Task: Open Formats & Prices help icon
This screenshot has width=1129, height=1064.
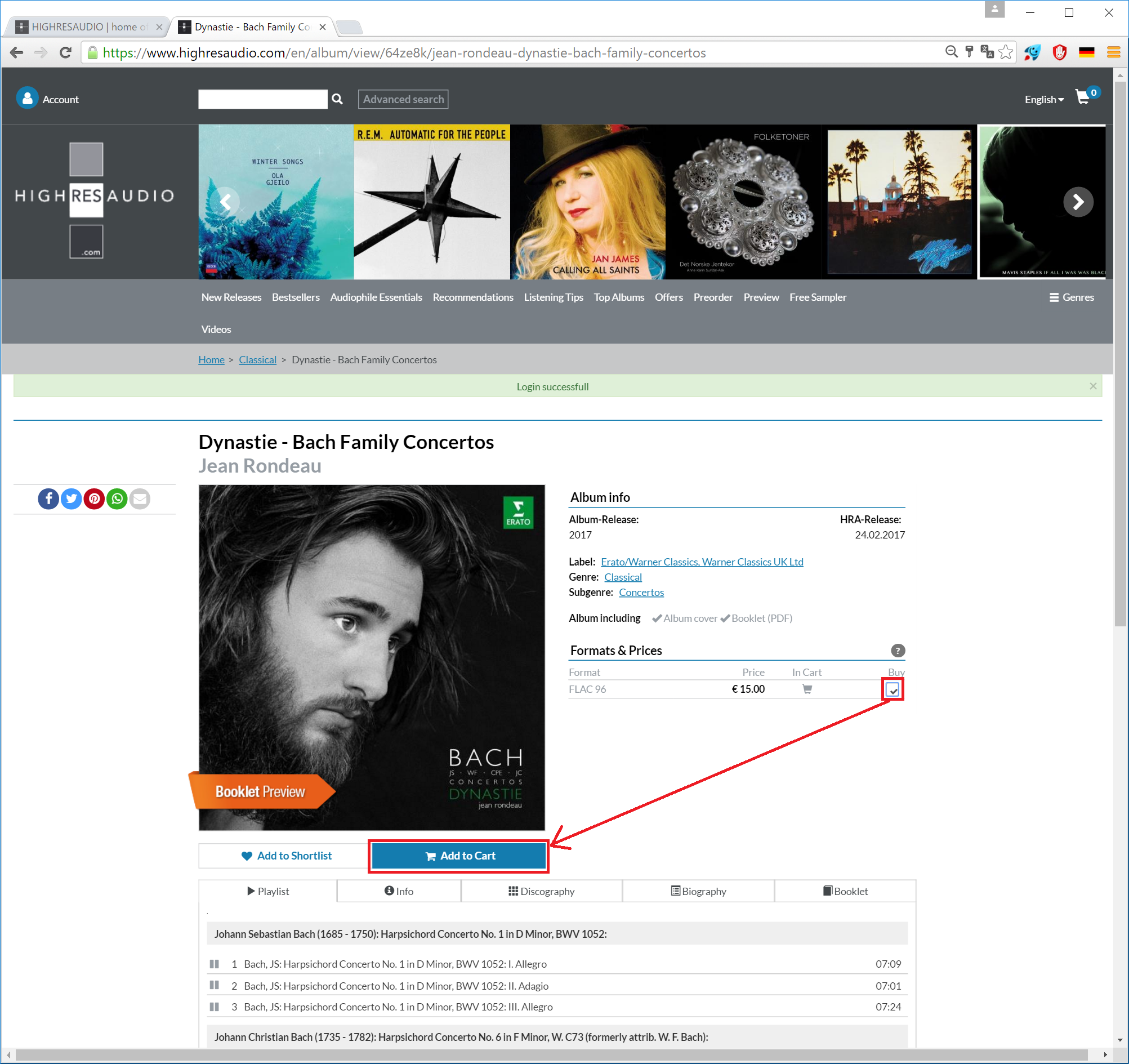Action: (898, 651)
